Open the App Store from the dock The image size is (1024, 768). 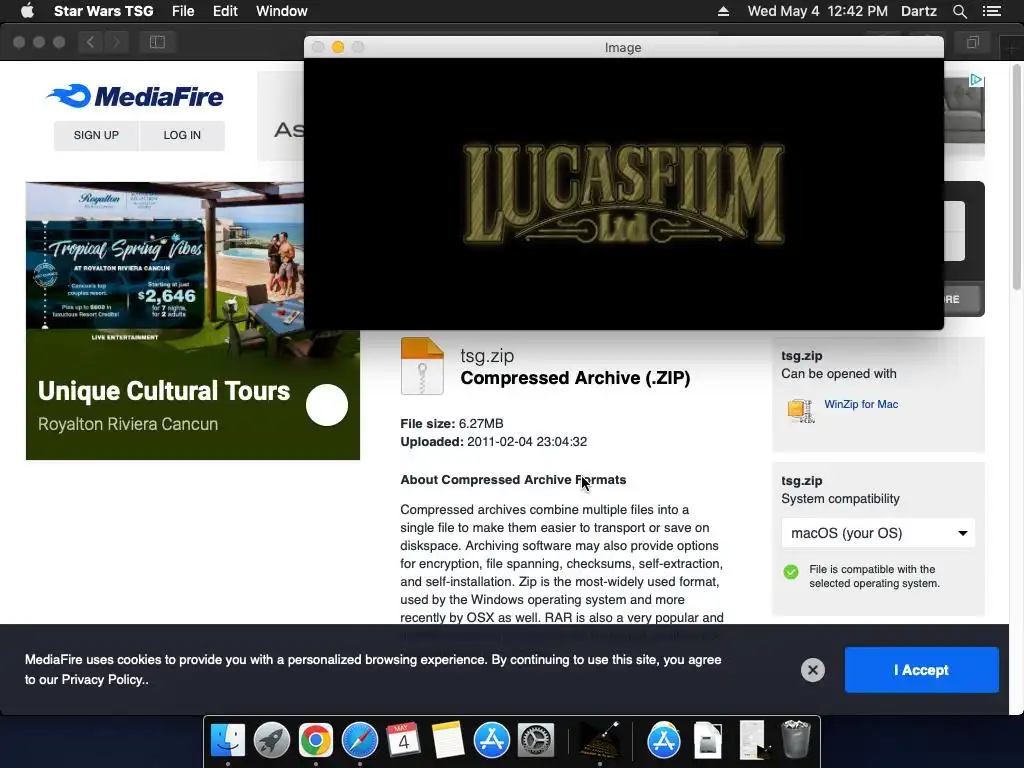tap(492, 741)
